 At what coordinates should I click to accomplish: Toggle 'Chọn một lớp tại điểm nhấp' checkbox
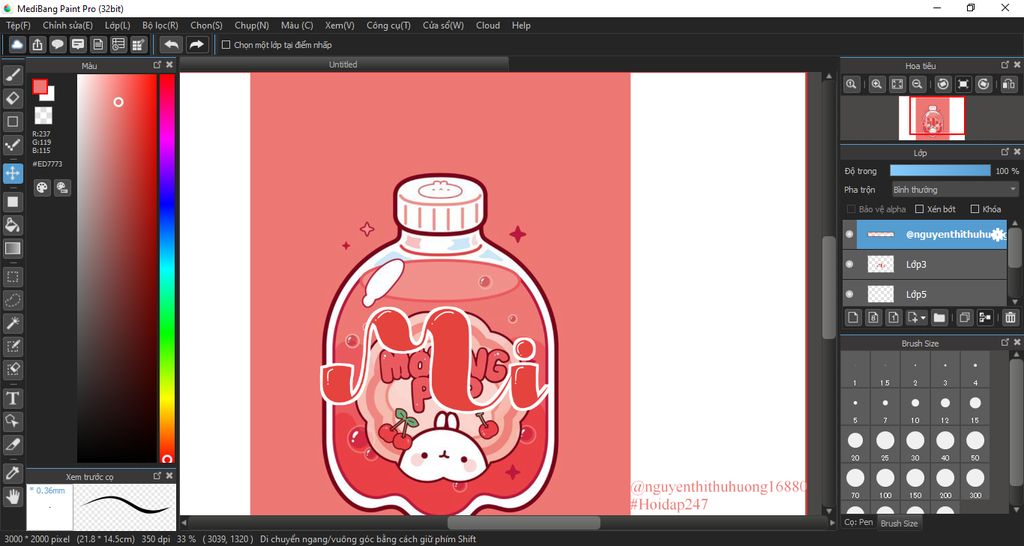tap(226, 45)
